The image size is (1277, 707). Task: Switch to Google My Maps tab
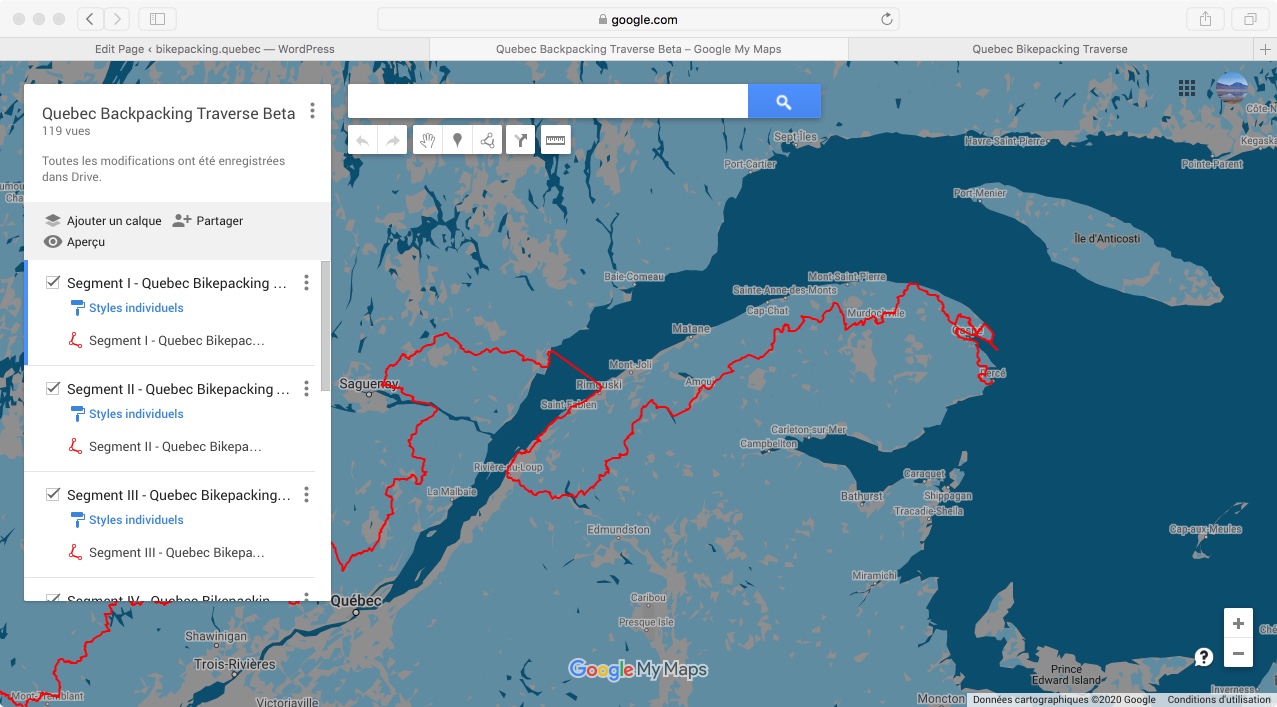click(638, 49)
